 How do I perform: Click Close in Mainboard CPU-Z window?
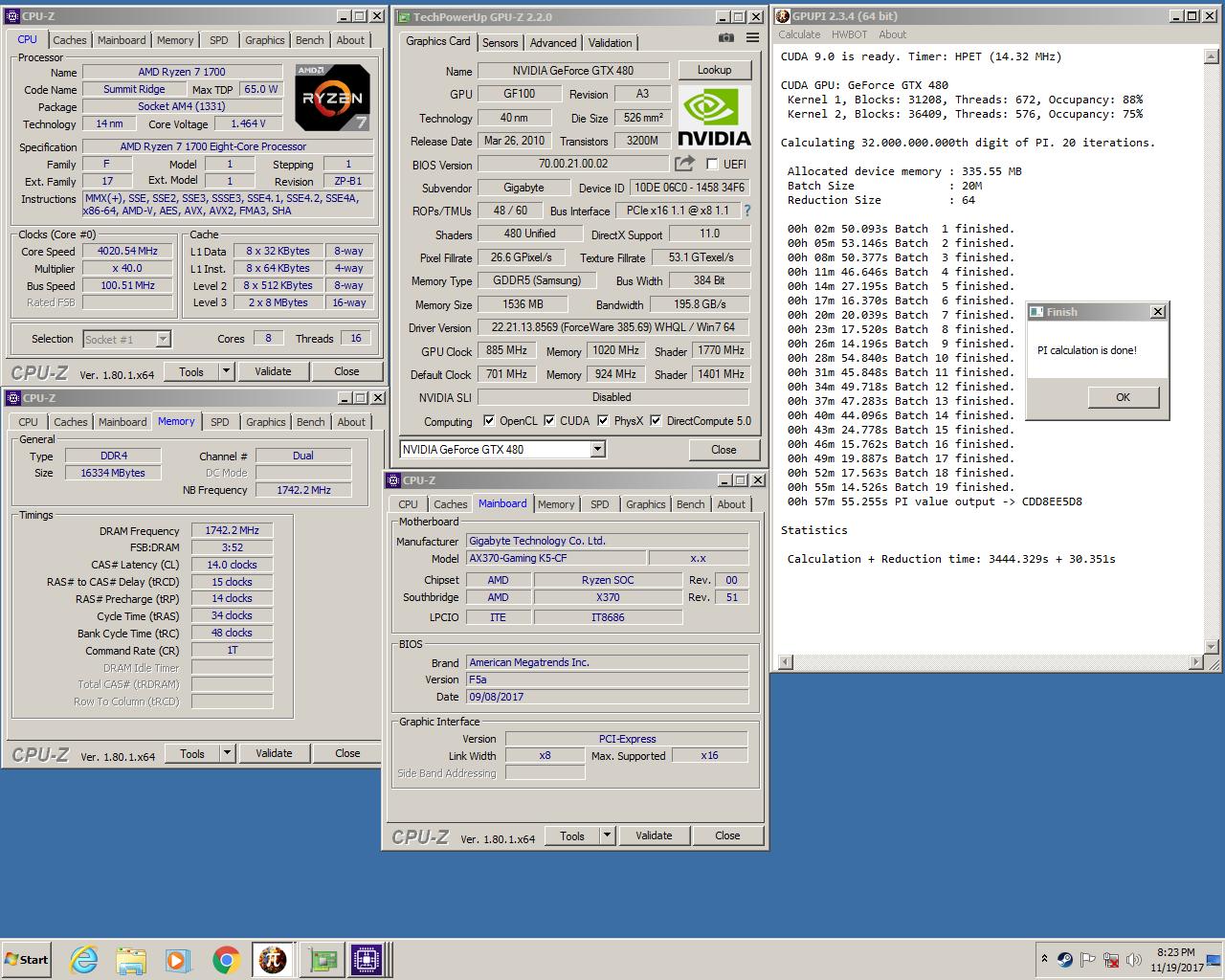[727, 835]
